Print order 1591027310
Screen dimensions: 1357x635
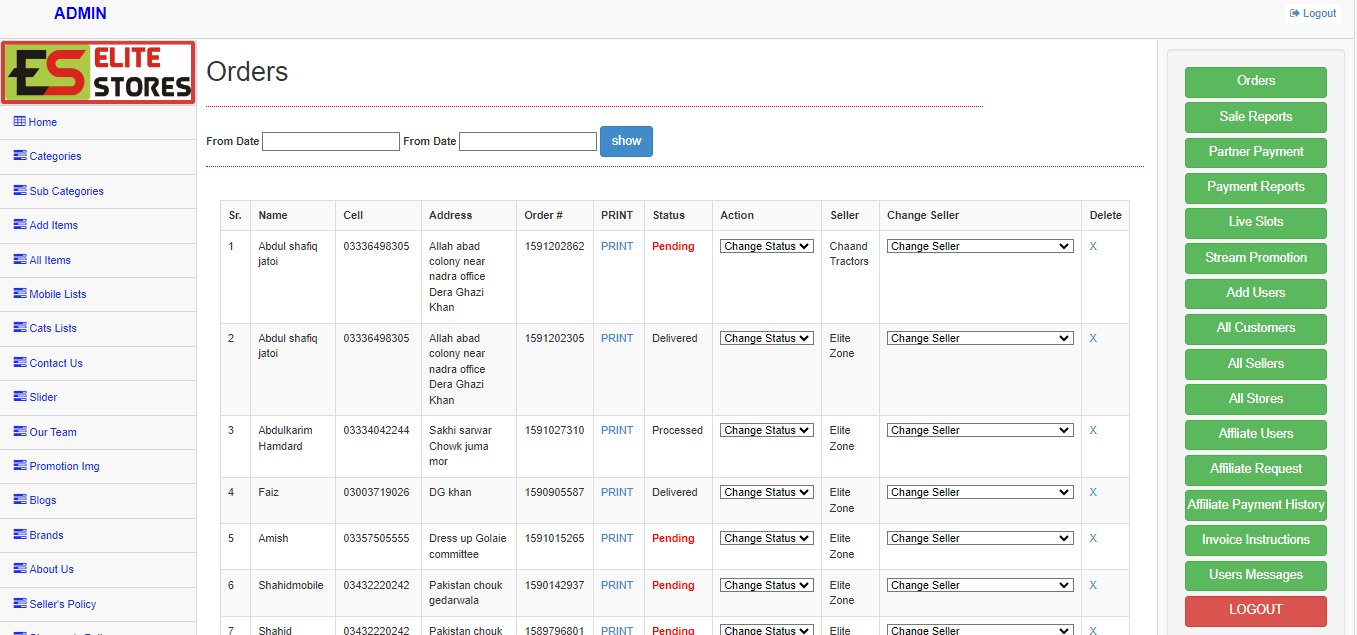(617, 430)
